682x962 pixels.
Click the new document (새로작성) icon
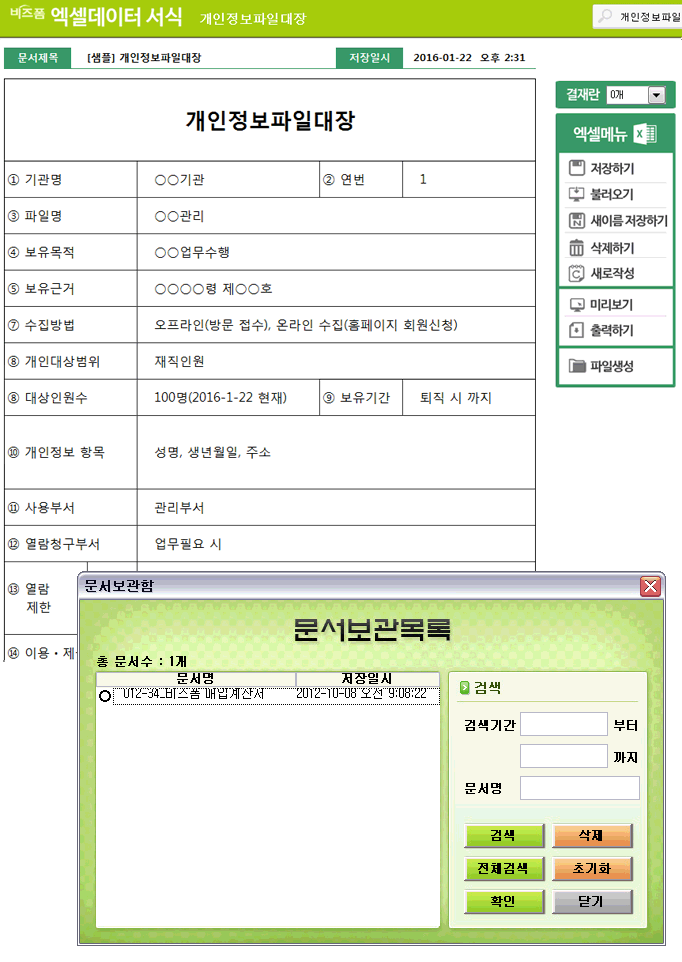click(577, 273)
